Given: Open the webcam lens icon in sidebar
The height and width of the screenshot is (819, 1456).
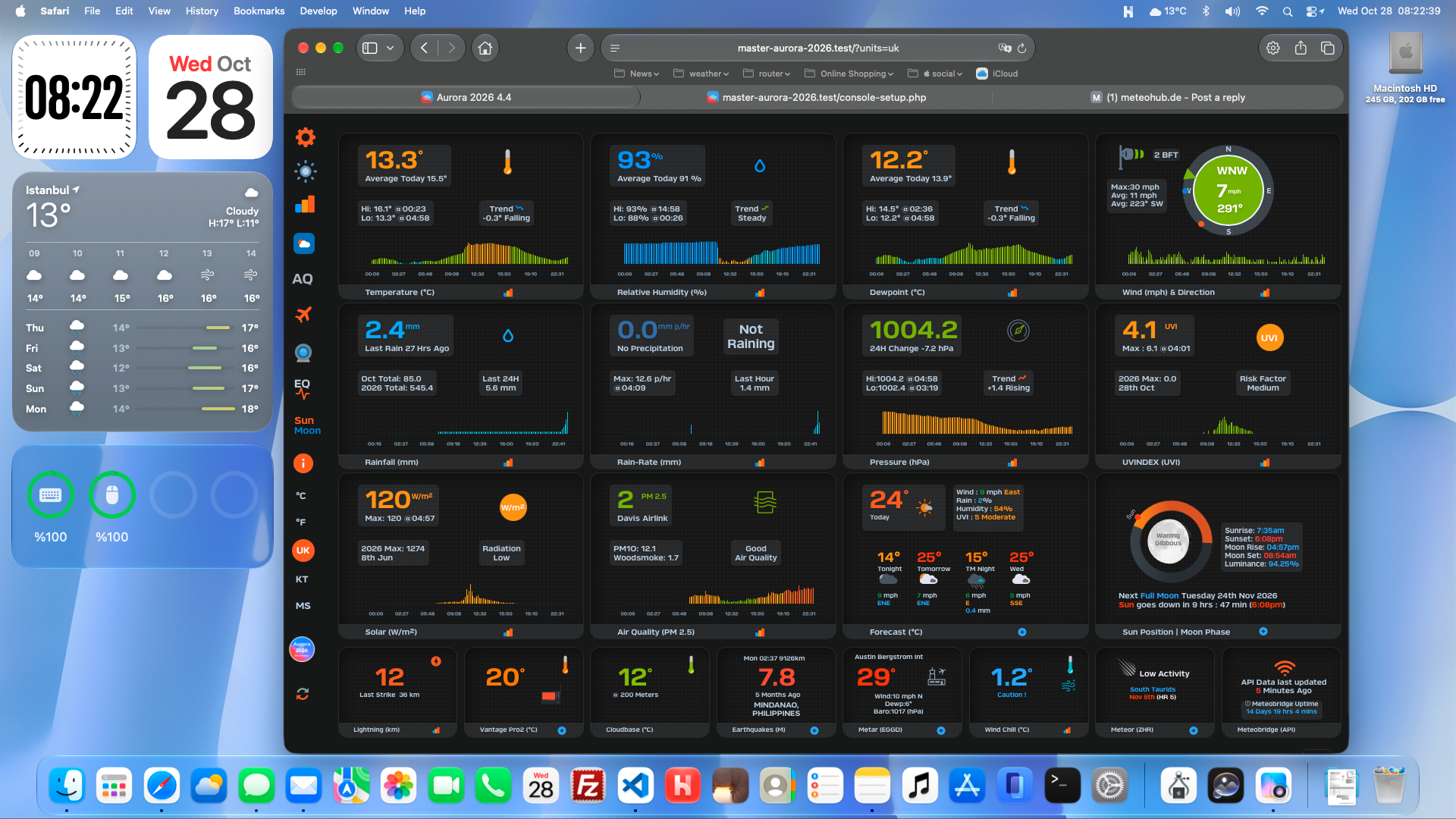Looking at the screenshot, I should [303, 353].
